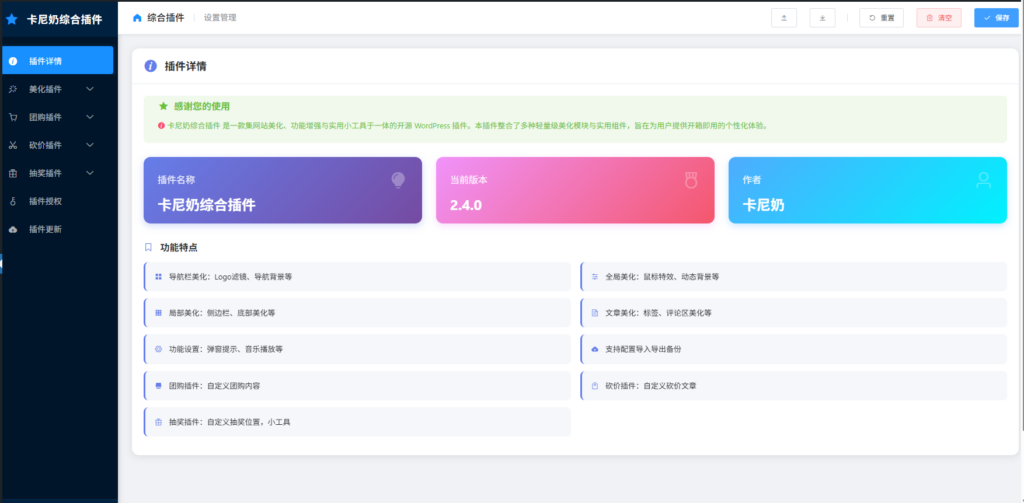1024x503 pixels.
Task: Click the download arrow icon button
Action: (x=822, y=18)
